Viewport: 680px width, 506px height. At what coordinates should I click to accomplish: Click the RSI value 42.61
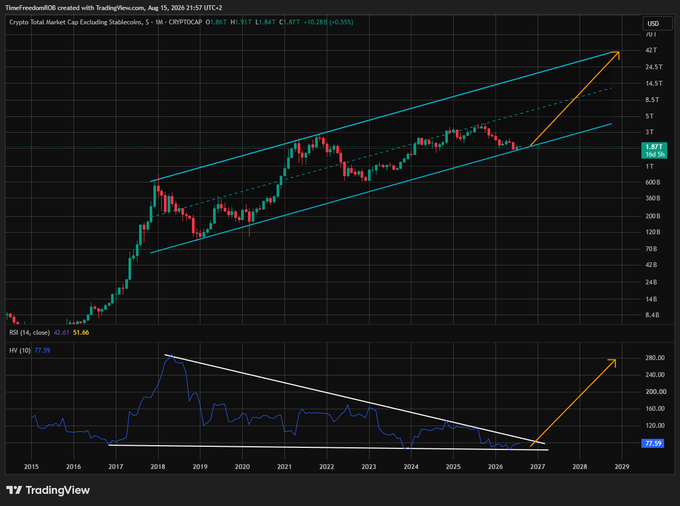pyautogui.click(x=61, y=333)
